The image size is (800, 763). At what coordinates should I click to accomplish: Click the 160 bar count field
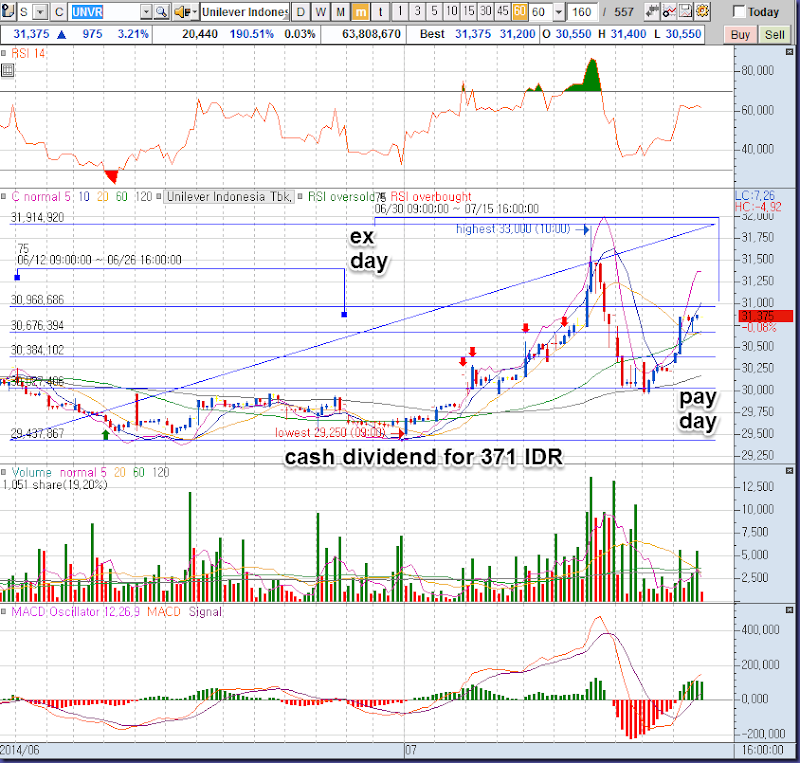point(582,12)
